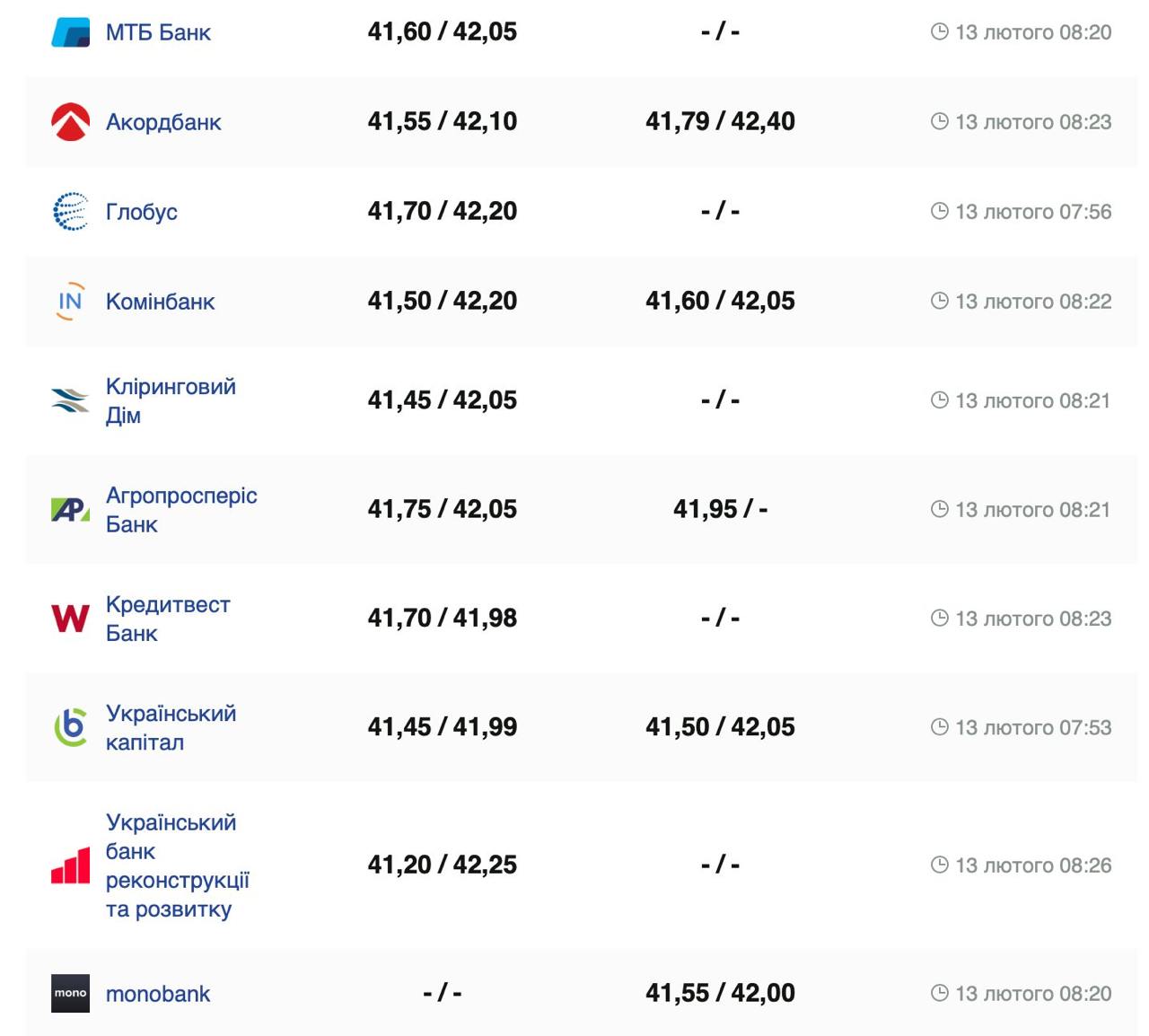Click the Кліринговий Дім logo icon

[x=70, y=400]
